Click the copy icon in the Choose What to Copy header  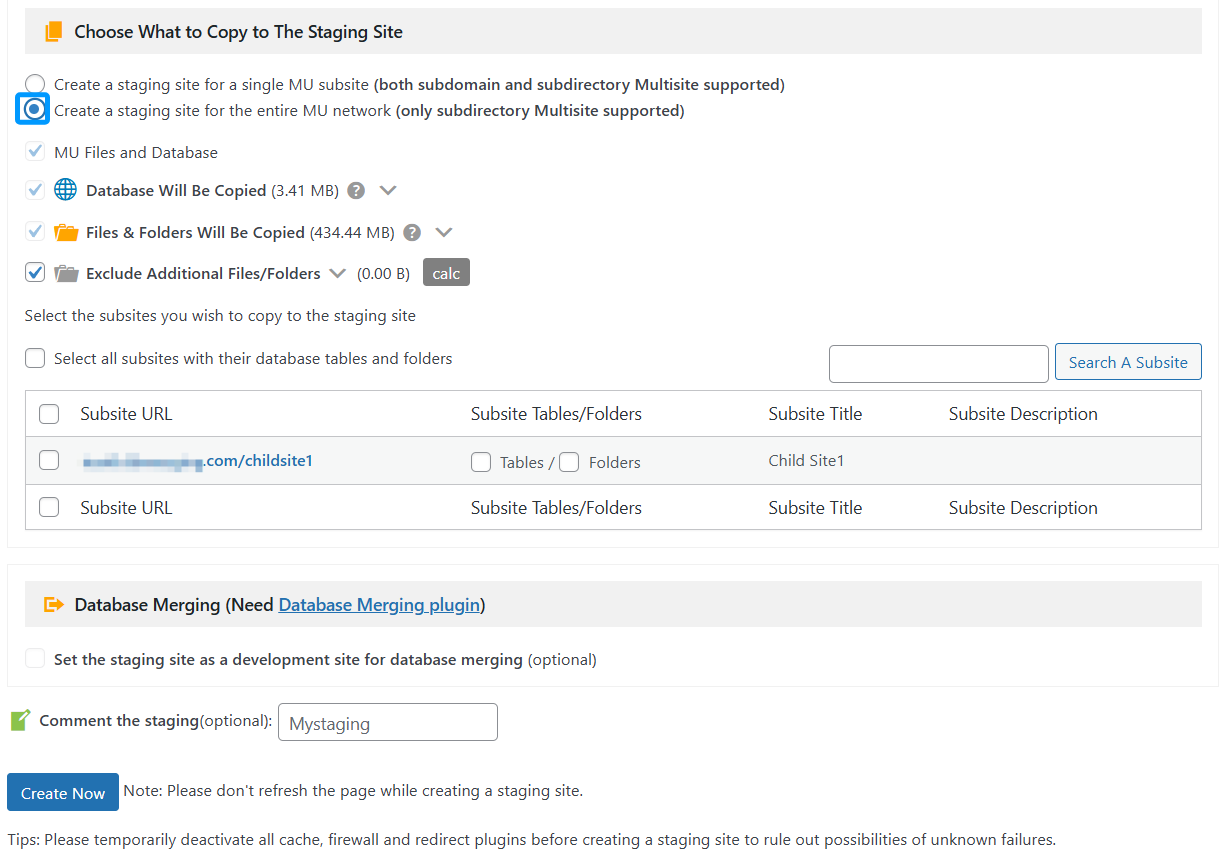click(x=54, y=32)
